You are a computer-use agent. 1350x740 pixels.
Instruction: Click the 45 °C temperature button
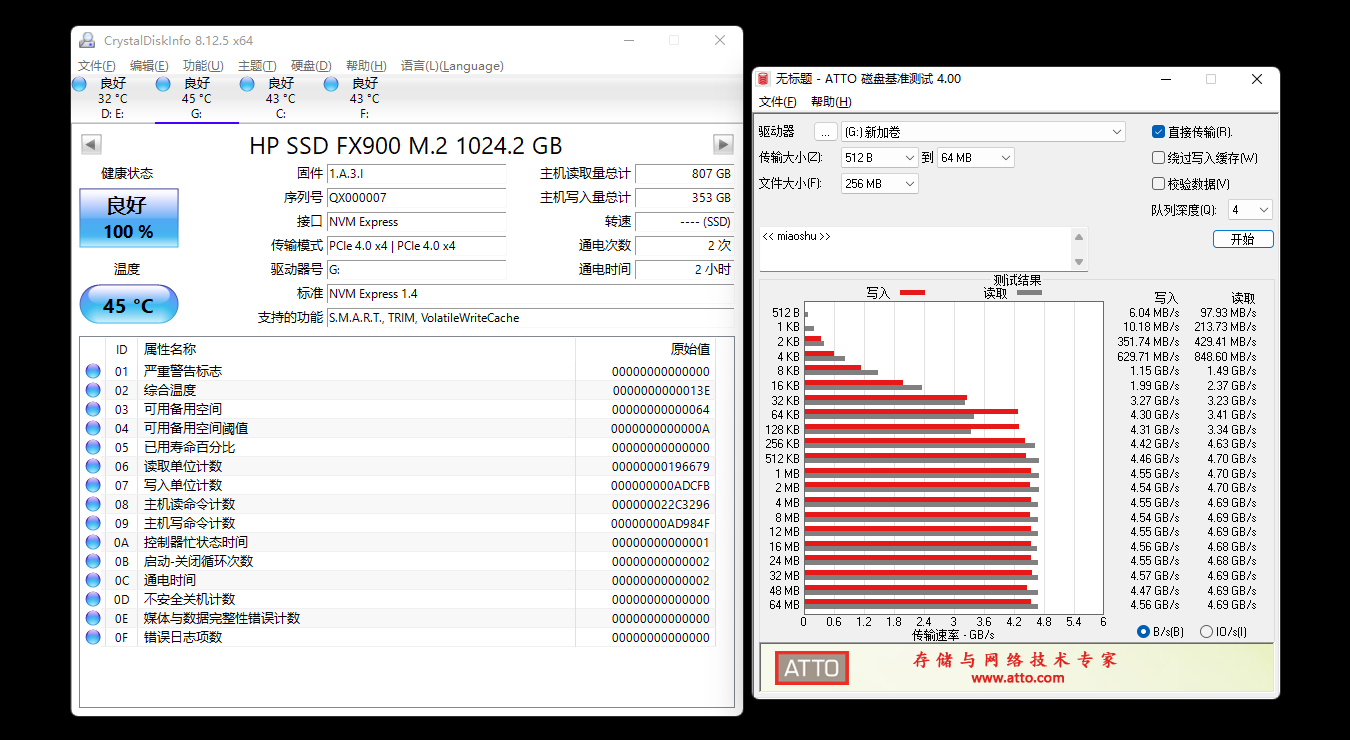click(129, 305)
